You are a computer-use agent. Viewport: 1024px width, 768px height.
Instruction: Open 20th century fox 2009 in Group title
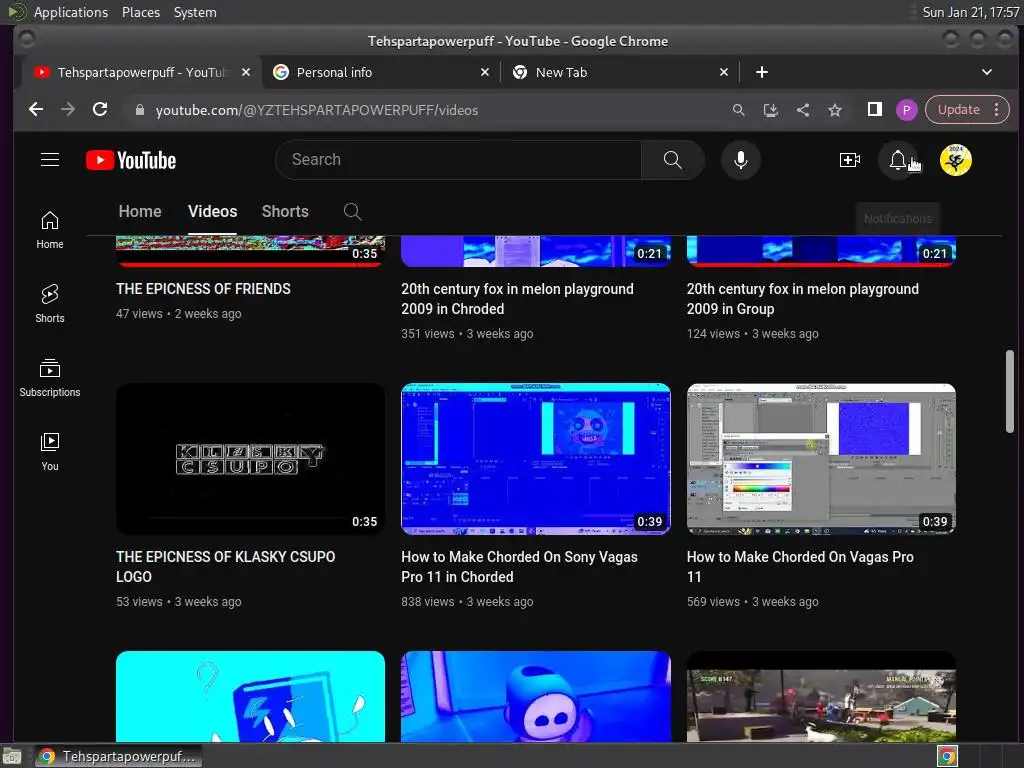803,298
